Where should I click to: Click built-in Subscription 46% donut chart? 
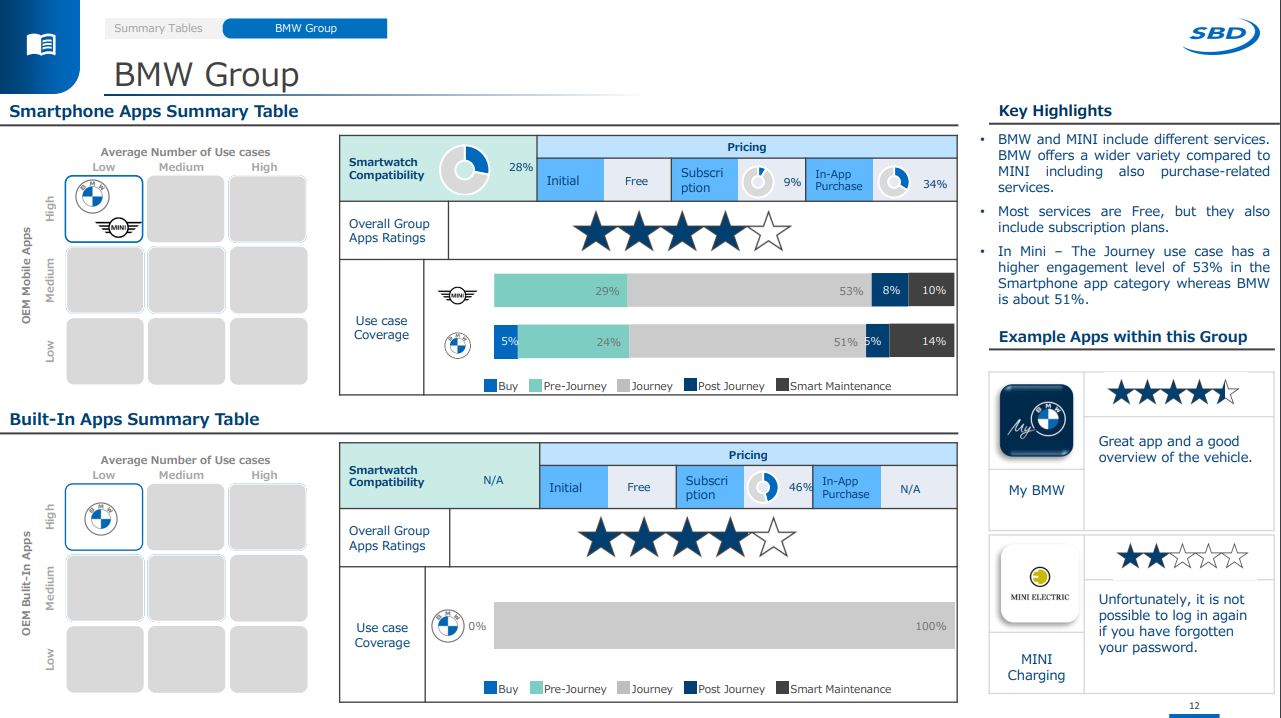(762, 487)
